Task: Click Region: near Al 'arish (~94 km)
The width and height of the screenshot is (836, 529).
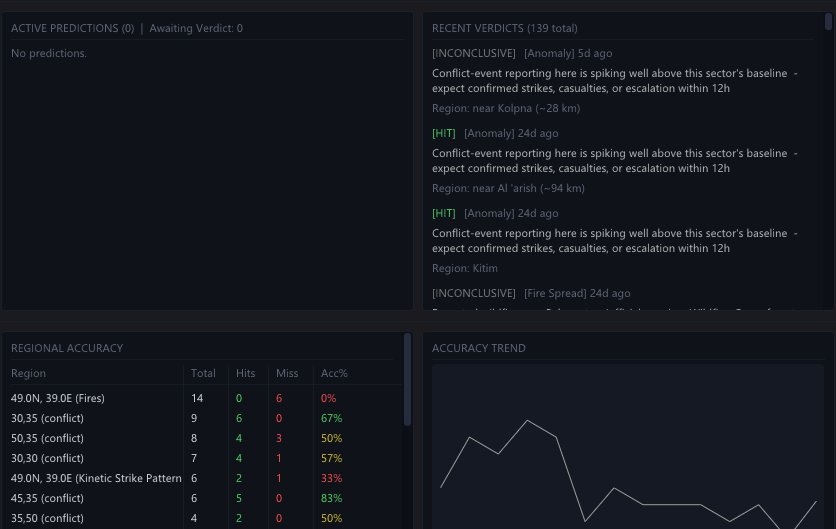Action: (x=508, y=188)
